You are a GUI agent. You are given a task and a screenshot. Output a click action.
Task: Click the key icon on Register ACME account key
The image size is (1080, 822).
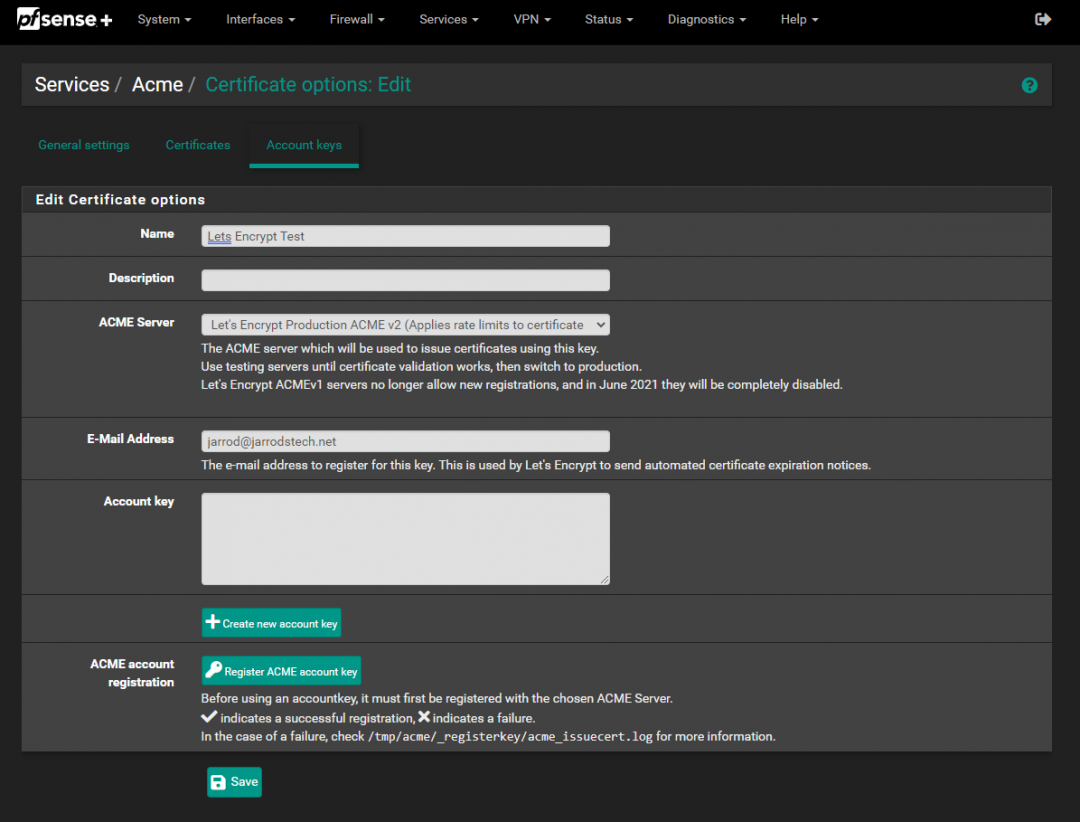(x=215, y=670)
